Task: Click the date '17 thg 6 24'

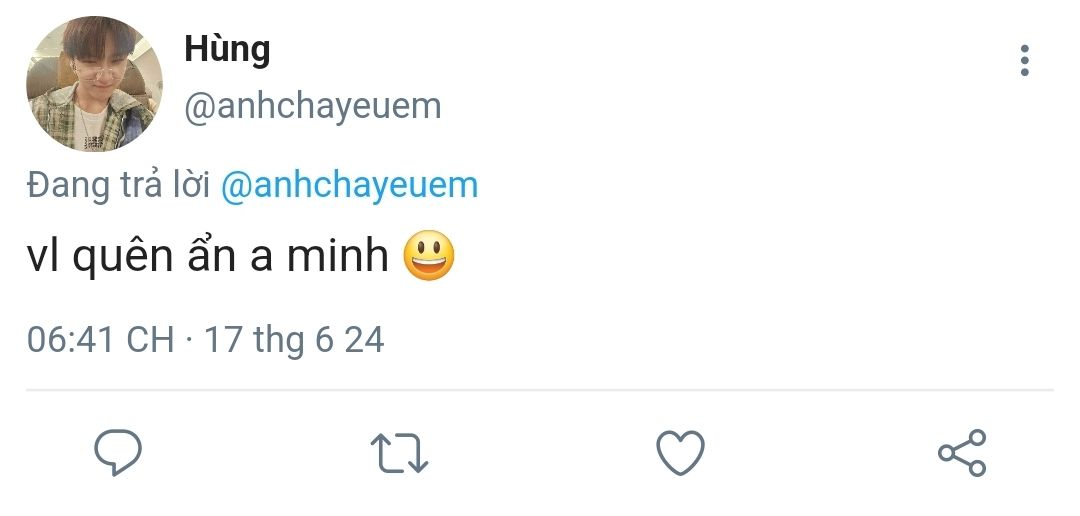Action: [x=294, y=340]
